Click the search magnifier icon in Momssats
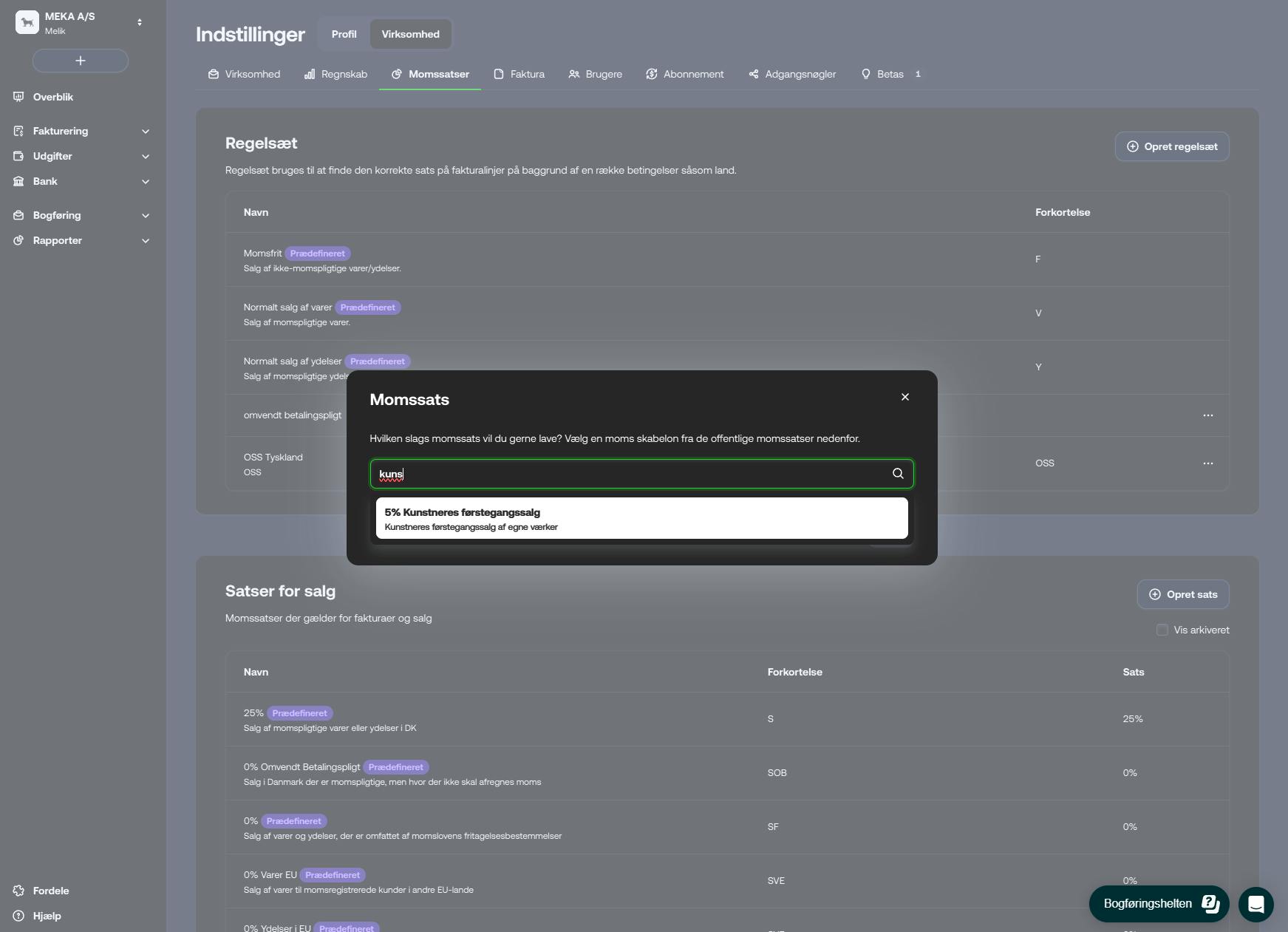1288x932 pixels. point(898,474)
